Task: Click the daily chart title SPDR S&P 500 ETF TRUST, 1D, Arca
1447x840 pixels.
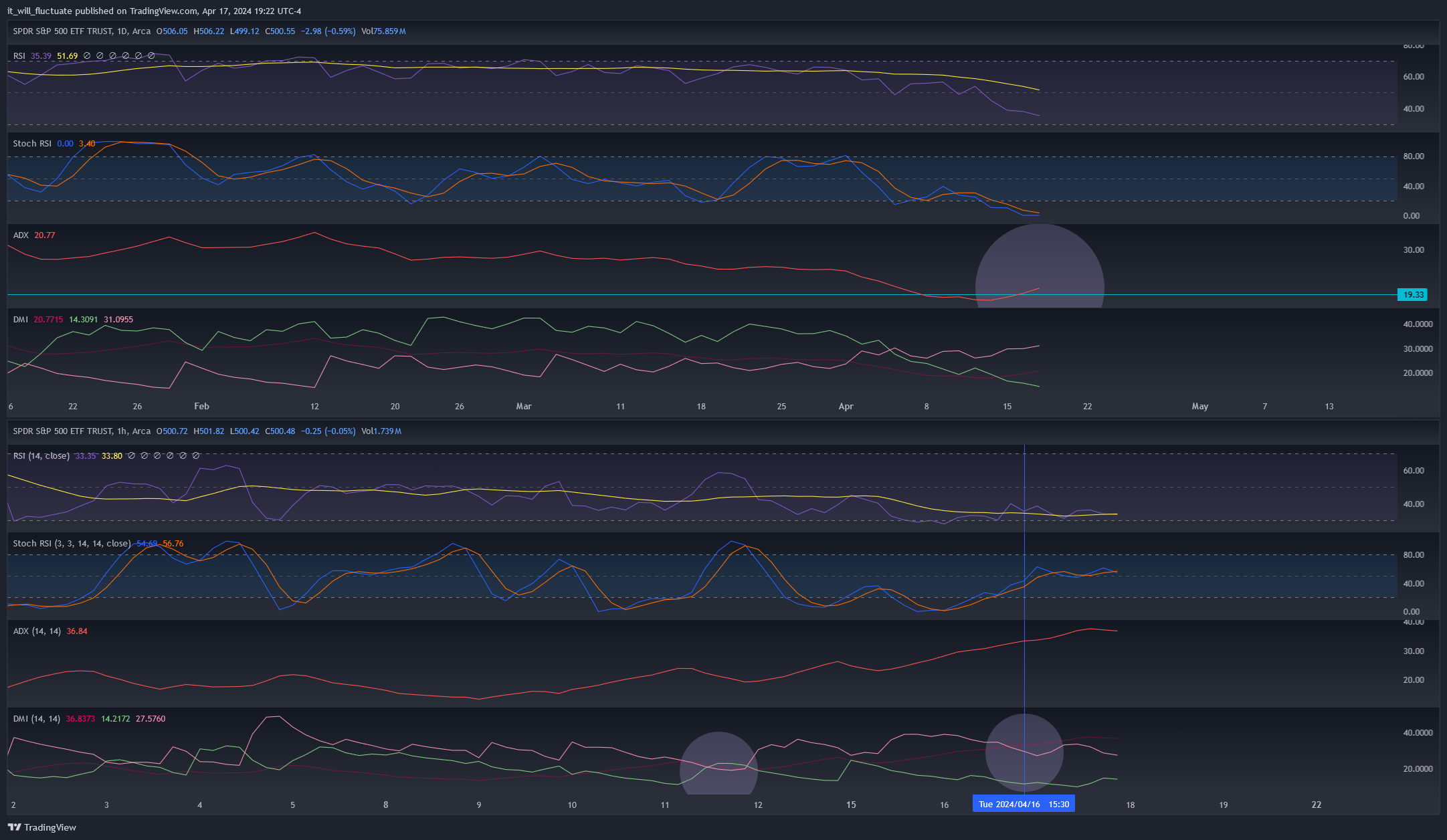Action: (x=82, y=31)
